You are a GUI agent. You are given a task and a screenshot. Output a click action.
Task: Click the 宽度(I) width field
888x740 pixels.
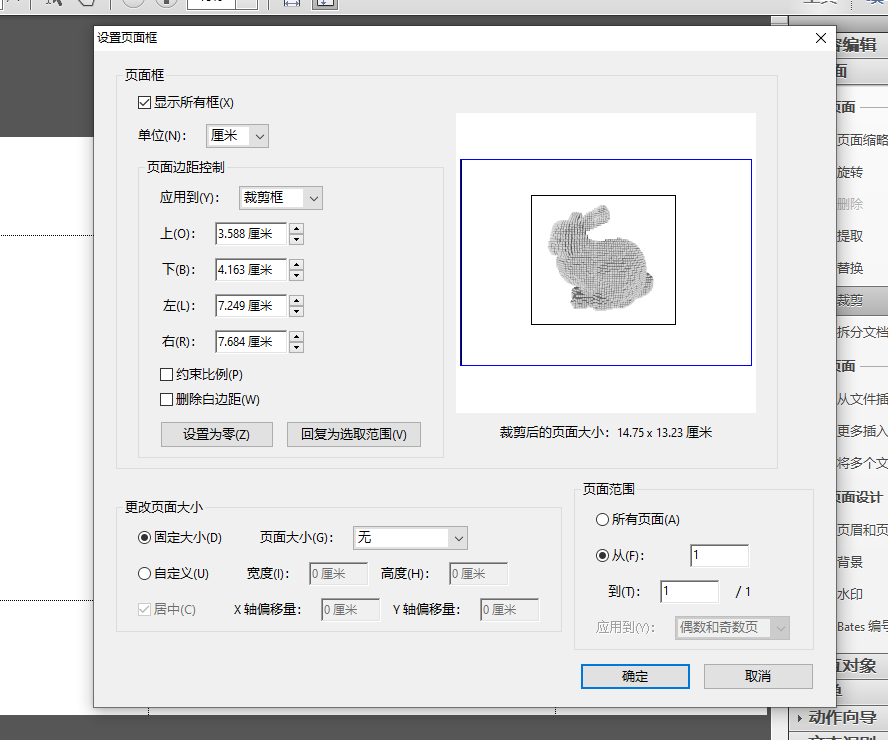(x=339, y=574)
